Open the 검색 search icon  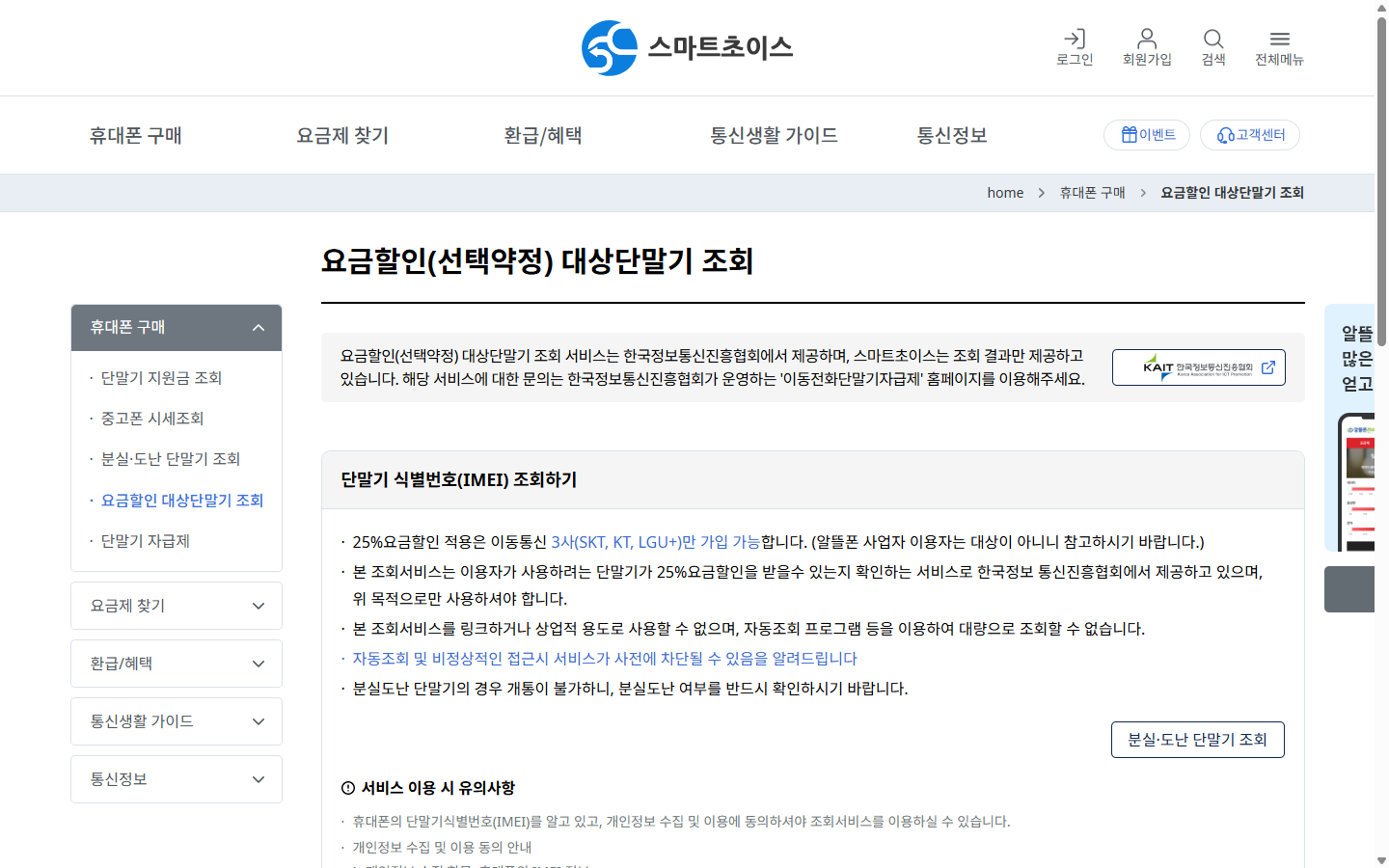1213,47
